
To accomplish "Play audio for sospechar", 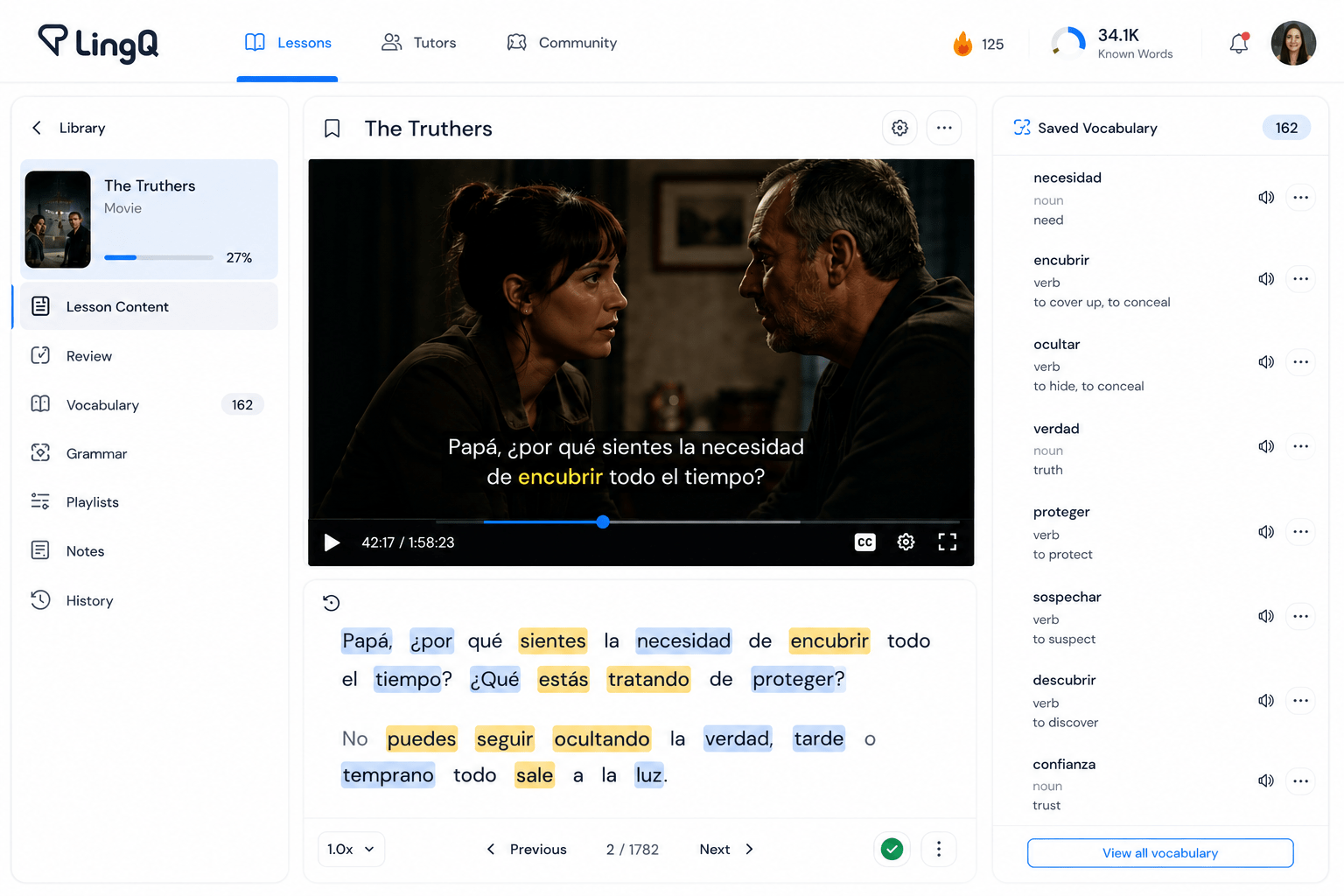I will (1266, 616).
